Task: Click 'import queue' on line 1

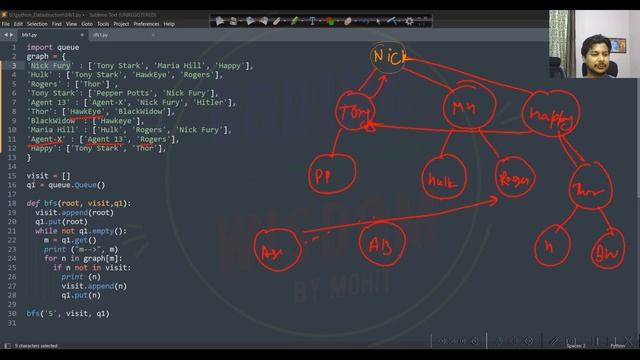Action: click(53, 47)
